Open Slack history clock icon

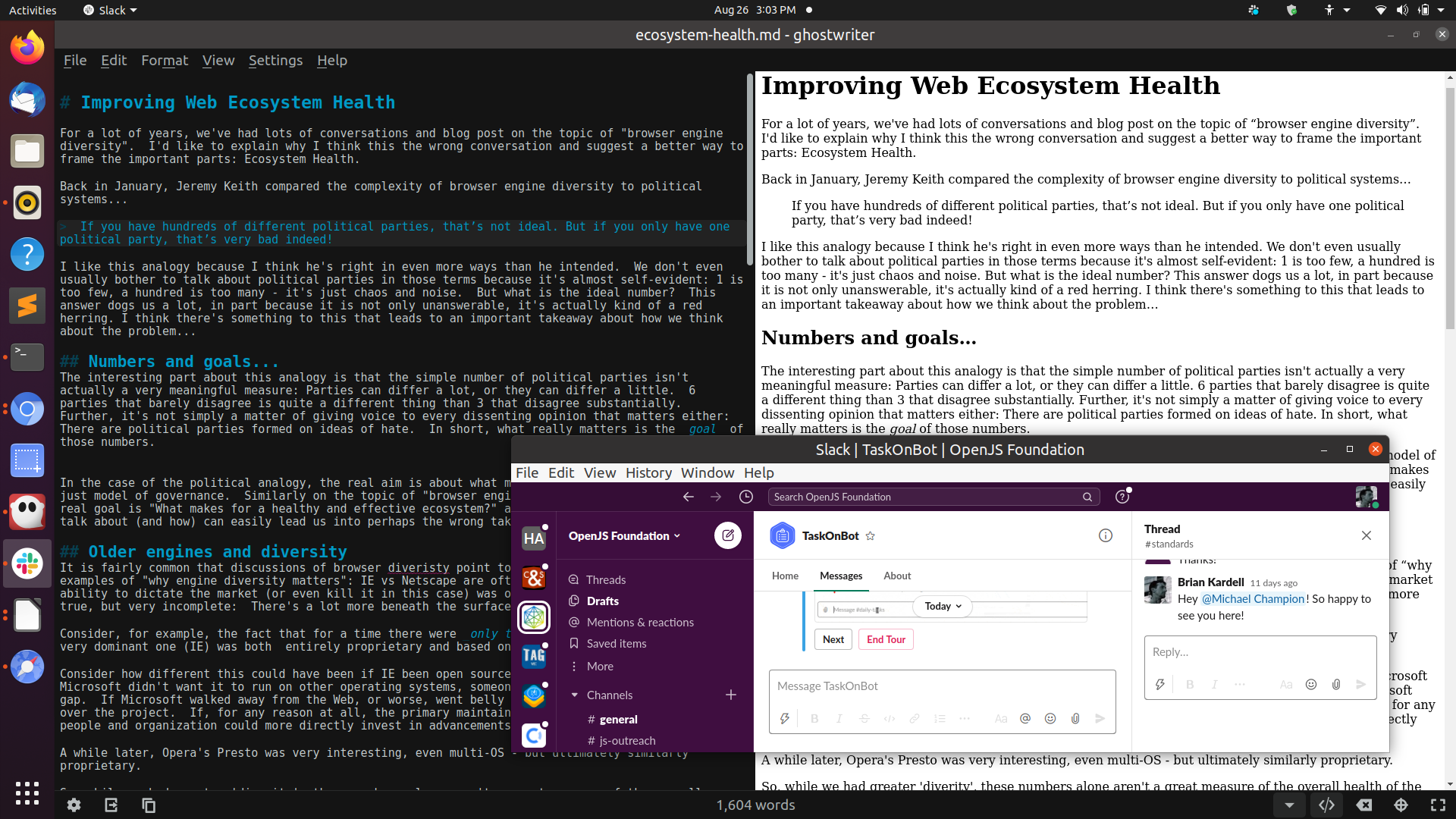tap(746, 497)
